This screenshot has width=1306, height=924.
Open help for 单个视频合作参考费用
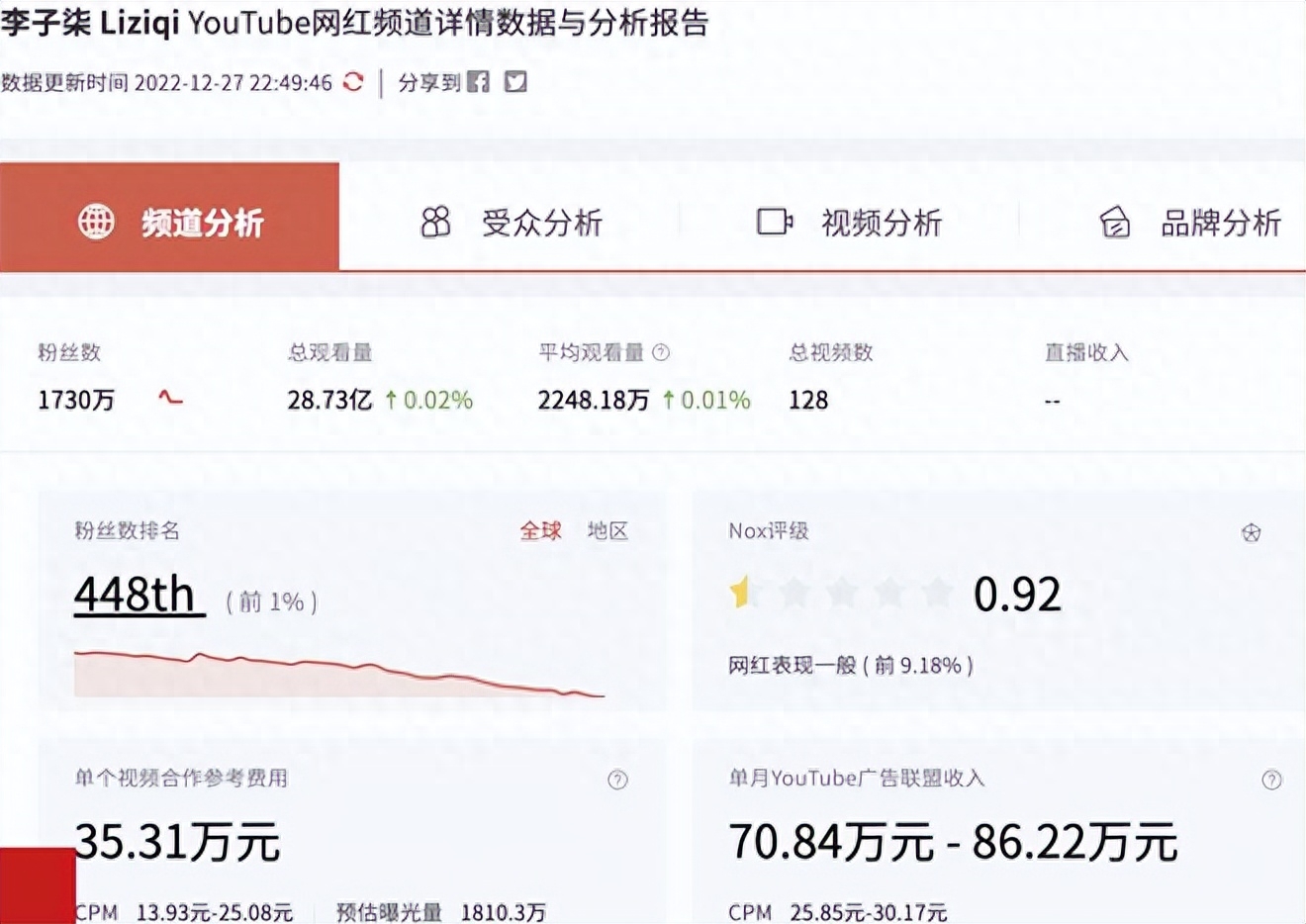617,780
